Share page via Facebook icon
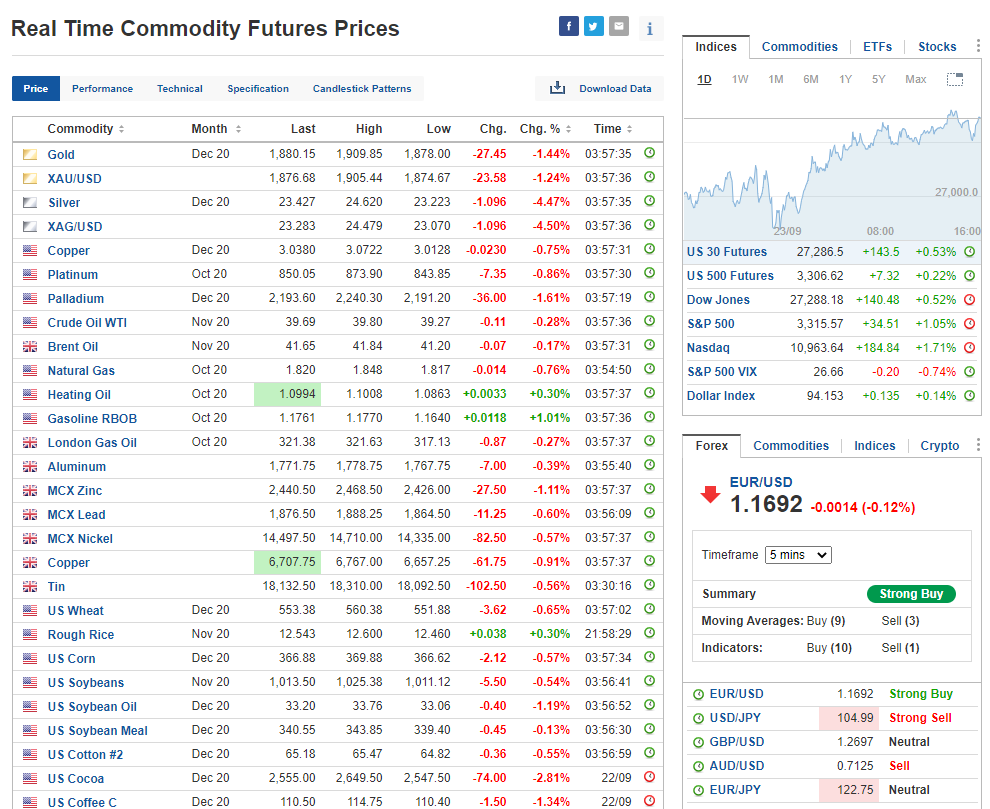 pos(569,27)
